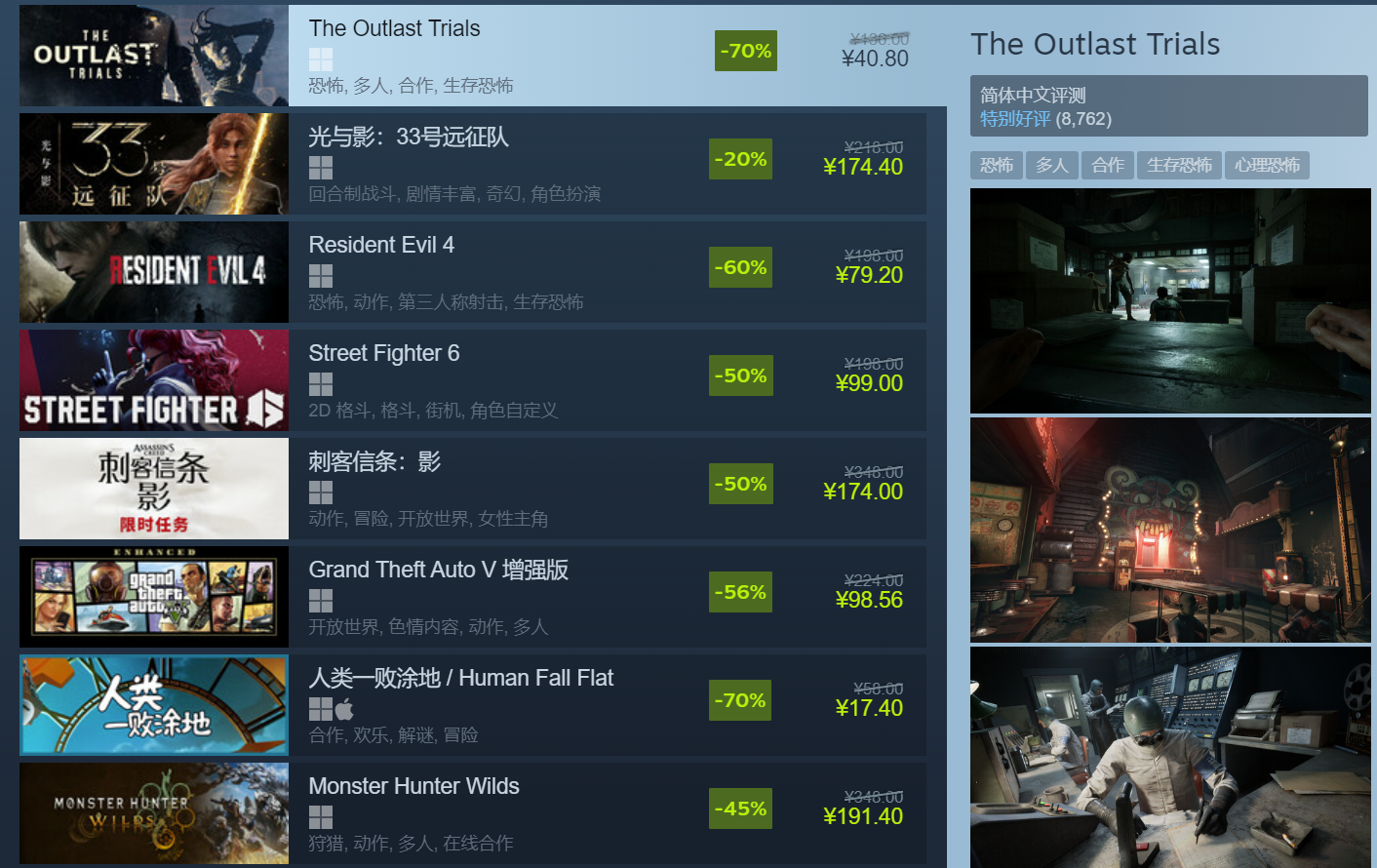Click Windows icon under 刺客信条：影
The width and height of the screenshot is (1377, 868).
pos(321,493)
